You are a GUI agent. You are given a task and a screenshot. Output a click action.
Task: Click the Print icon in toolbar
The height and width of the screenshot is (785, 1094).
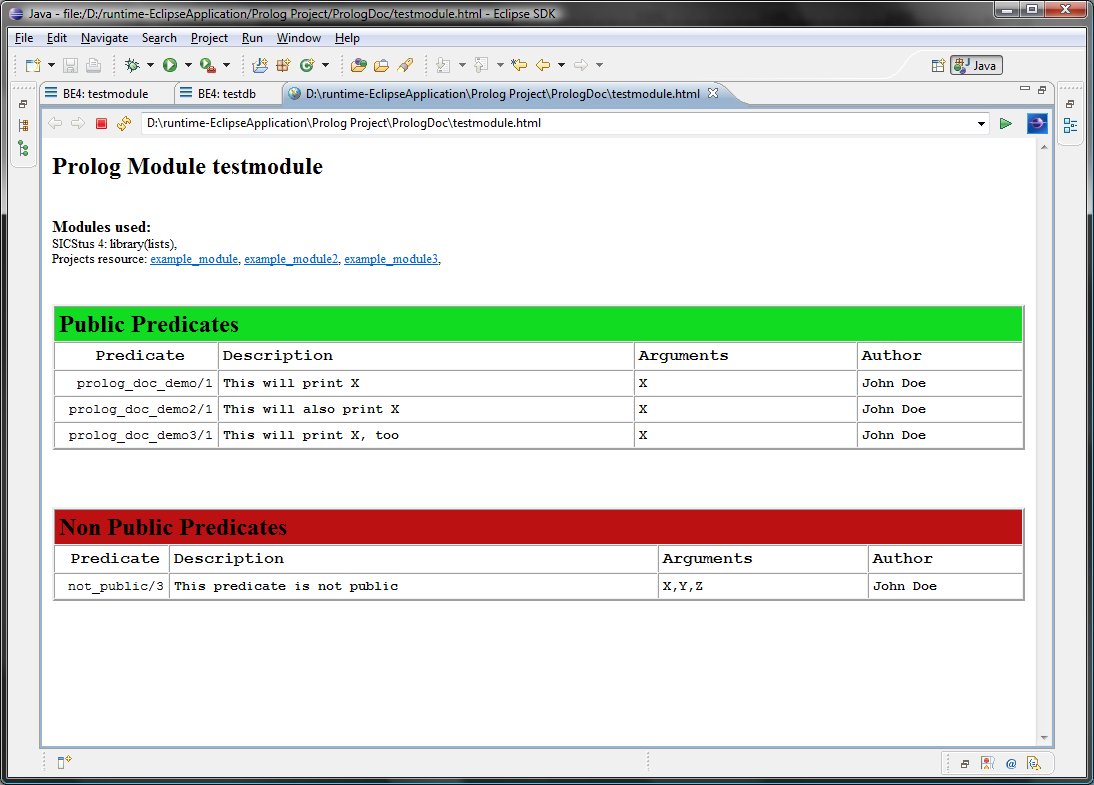[x=93, y=65]
